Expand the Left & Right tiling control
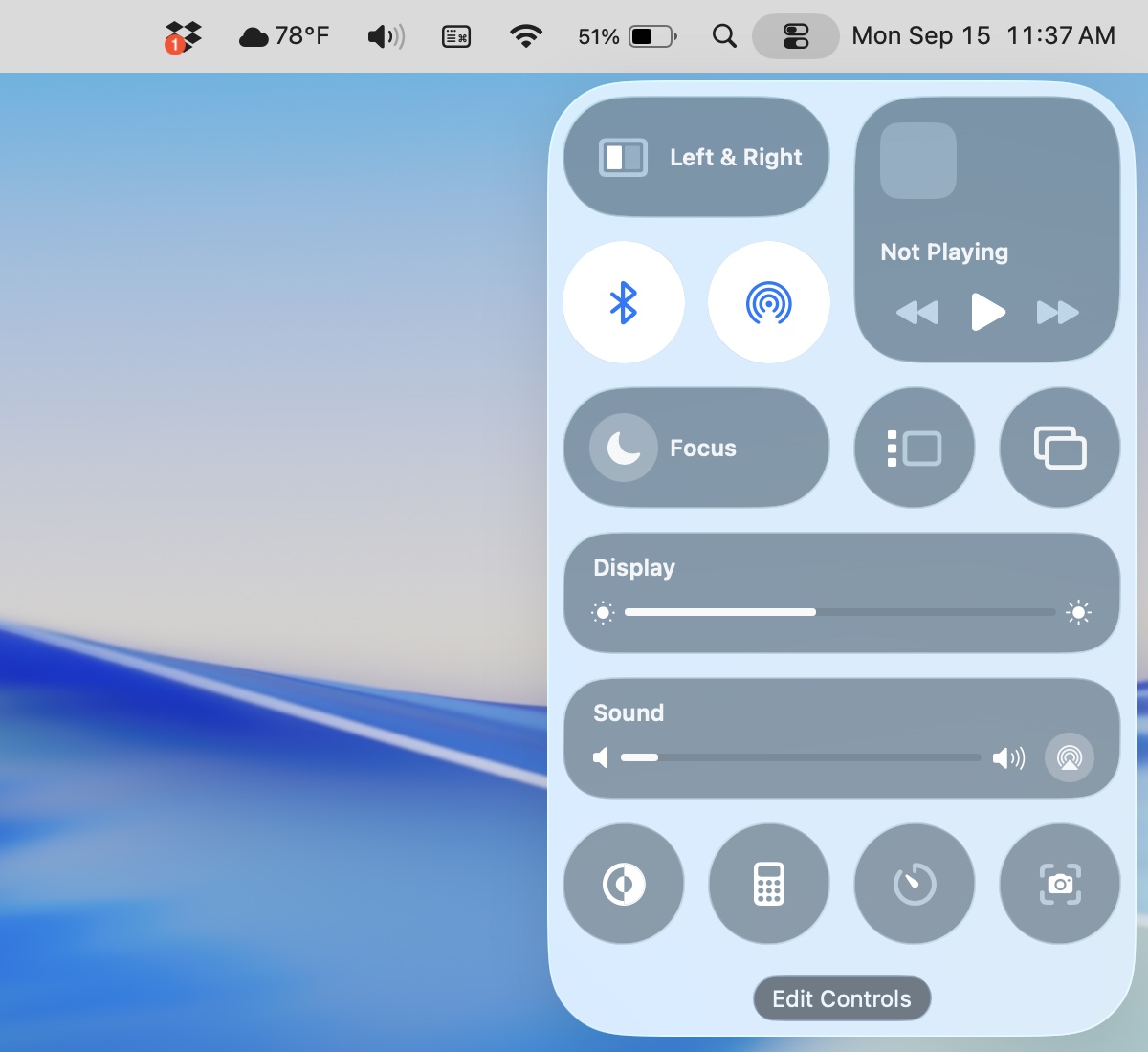The height and width of the screenshot is (1052, 1148). pos(696,157)
